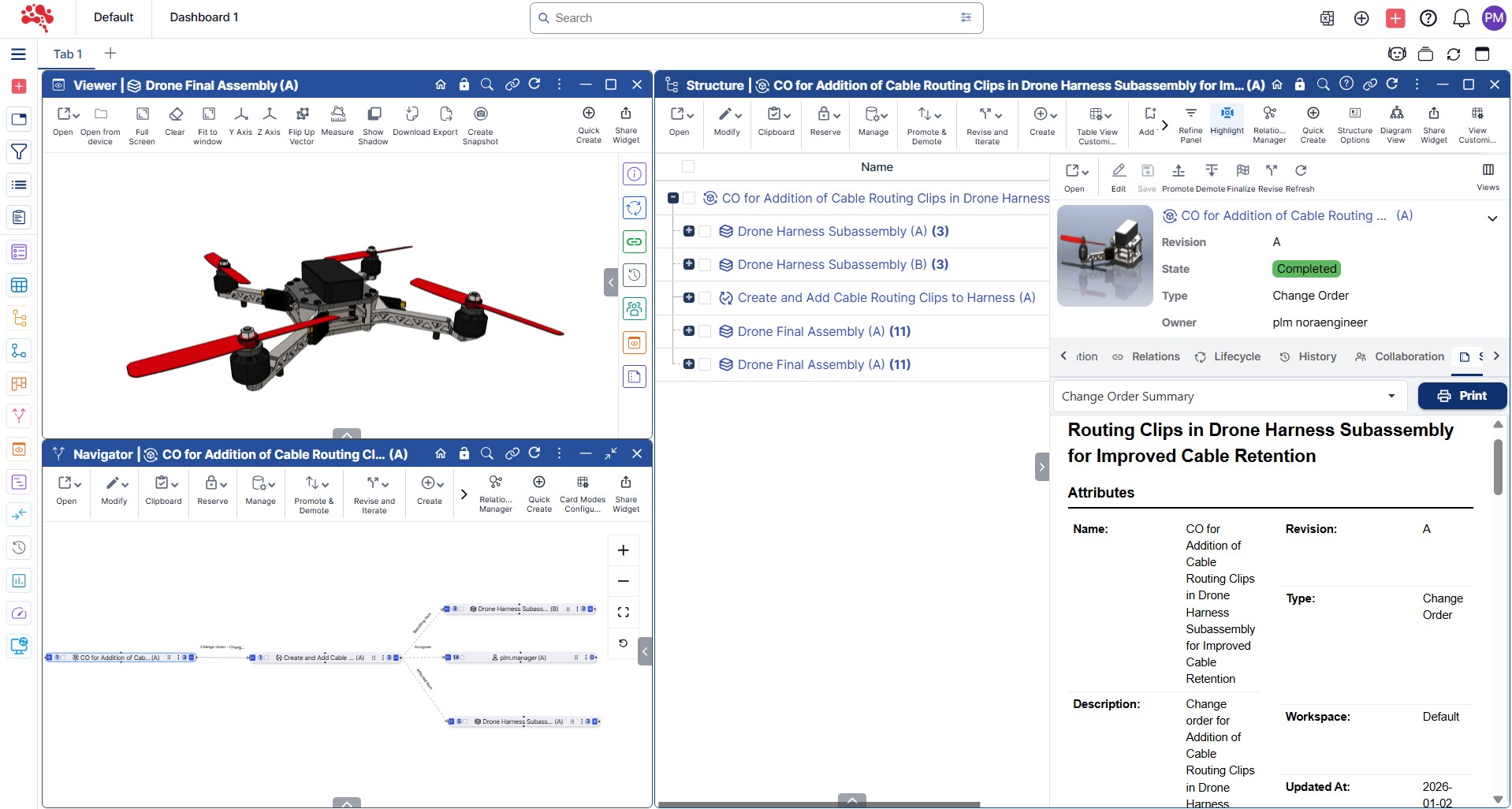Collapse the root CO for Addition tree node
The image size is (1512, 809).
[673, 199]
